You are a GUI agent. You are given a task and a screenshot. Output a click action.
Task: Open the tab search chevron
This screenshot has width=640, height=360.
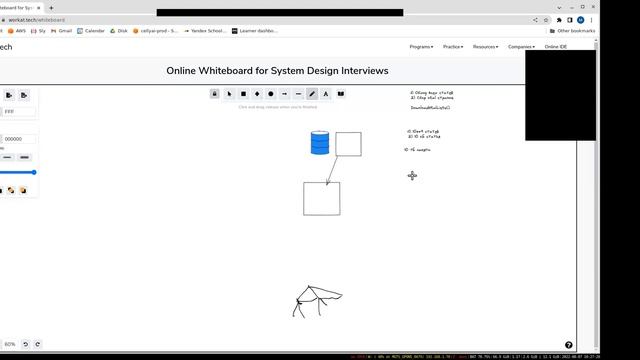point(559,7)
